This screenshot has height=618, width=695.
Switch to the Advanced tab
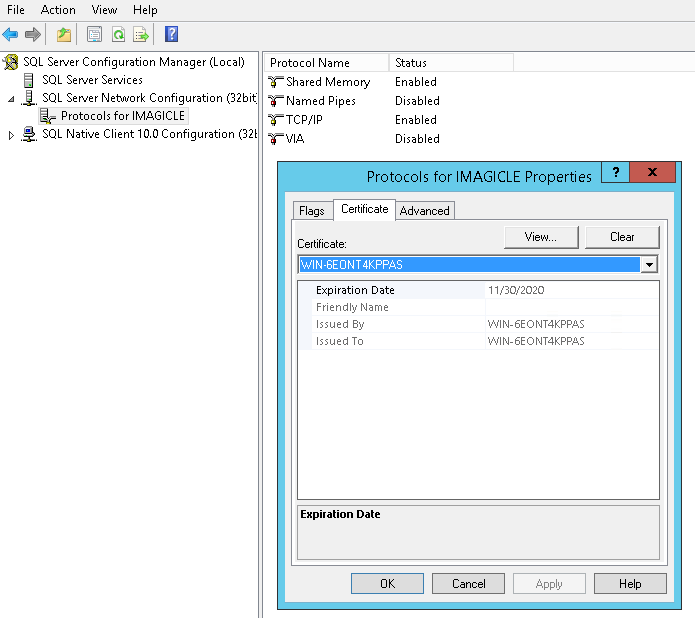coord(424,211)
